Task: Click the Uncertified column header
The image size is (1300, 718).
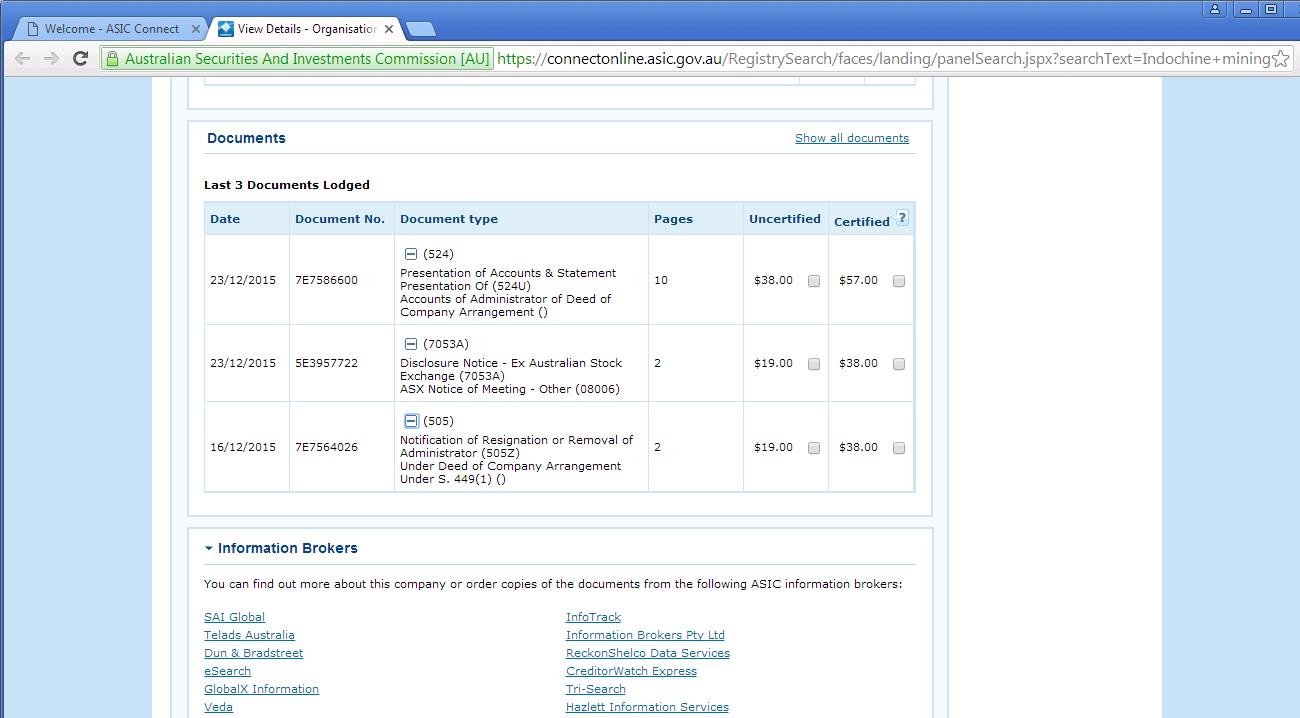Action: (785, 219)
